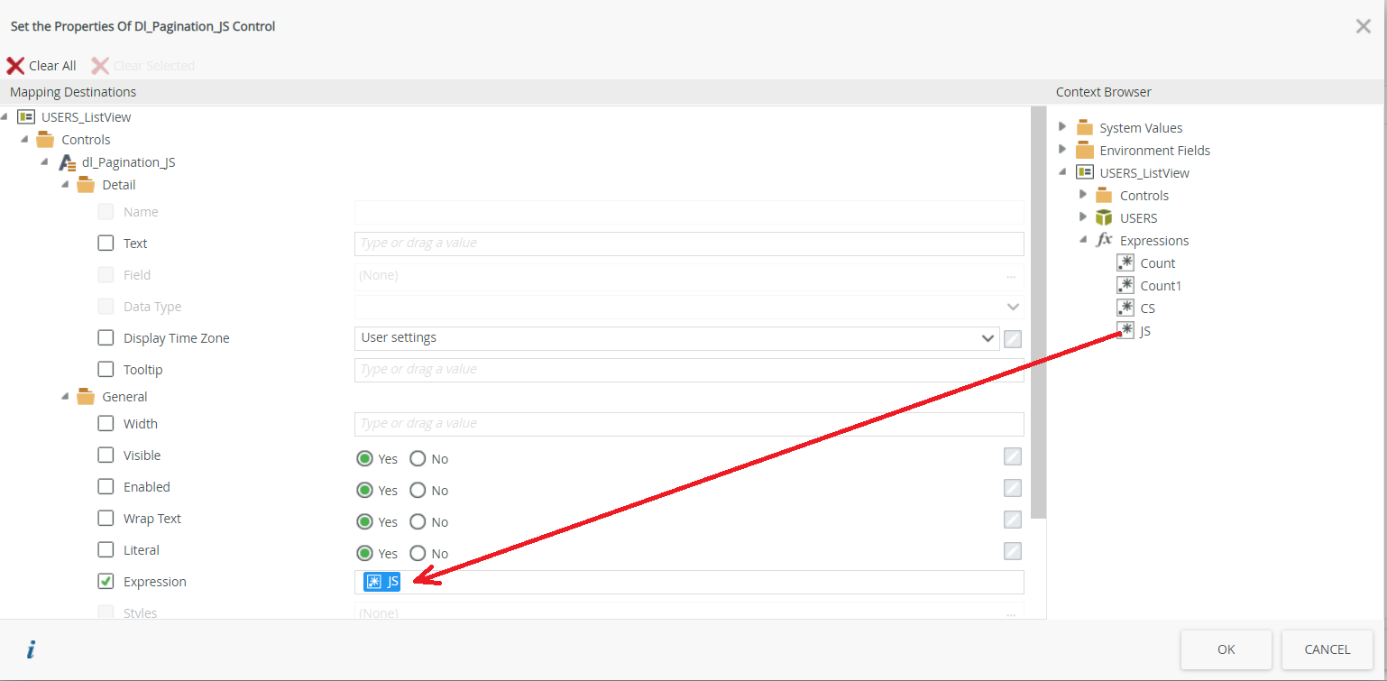Image resolution: width=1387 pixels, height=681 pixels.
Task: Click the edit icon on Visible row
Action: tap(1012, 457)
